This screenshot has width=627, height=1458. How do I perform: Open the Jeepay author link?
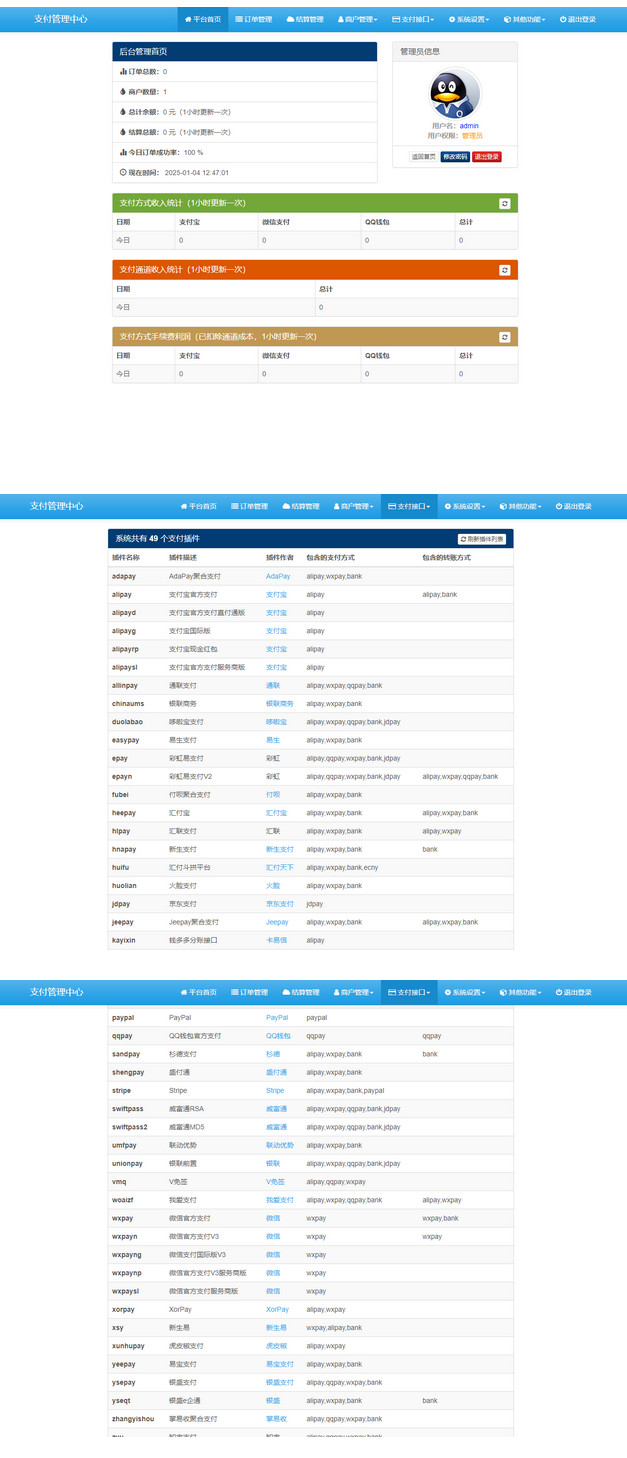click(x=277, y=922)
